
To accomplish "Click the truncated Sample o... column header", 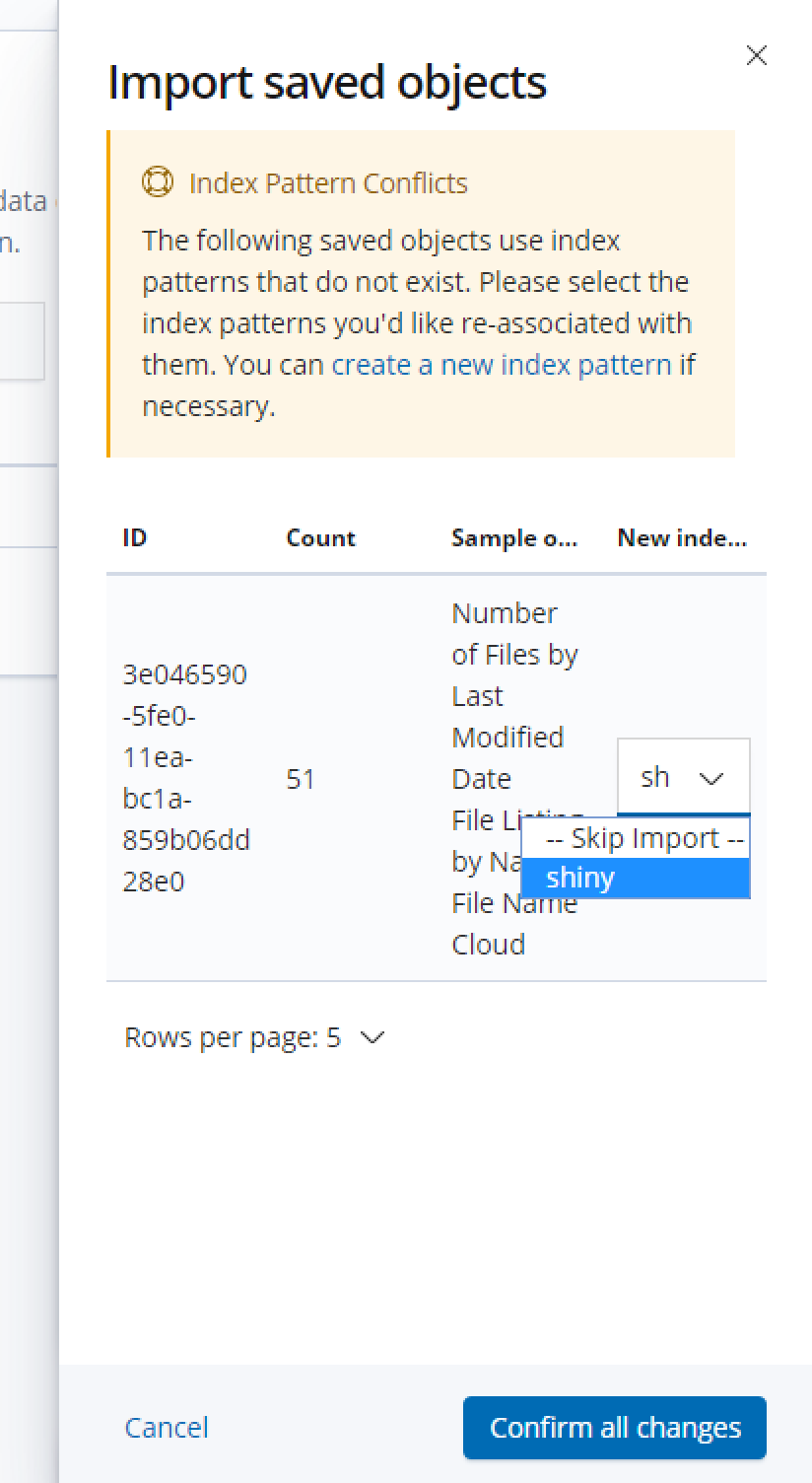I will [x=513, y=538].
